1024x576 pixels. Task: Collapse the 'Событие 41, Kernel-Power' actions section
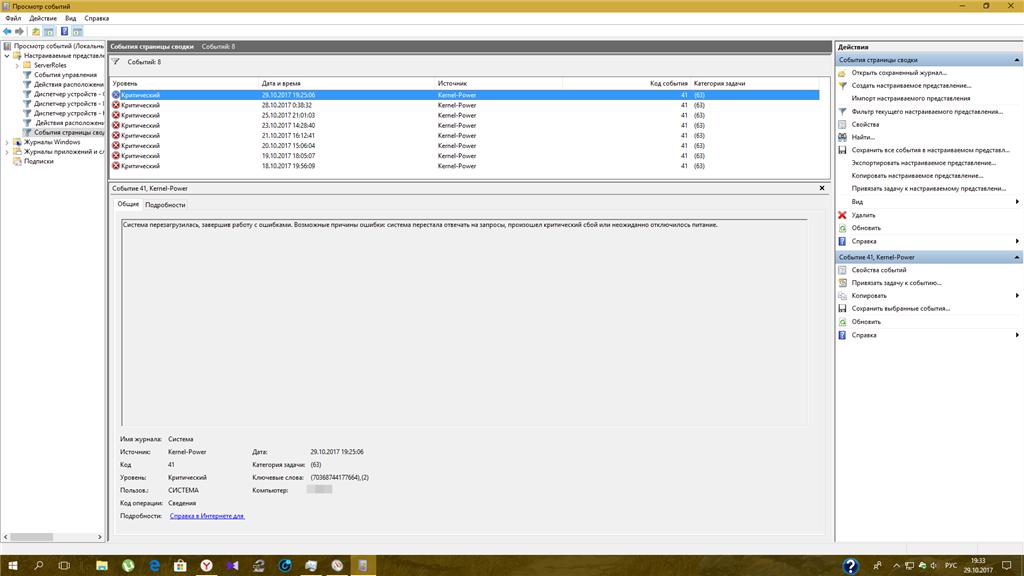(1017, 257)
